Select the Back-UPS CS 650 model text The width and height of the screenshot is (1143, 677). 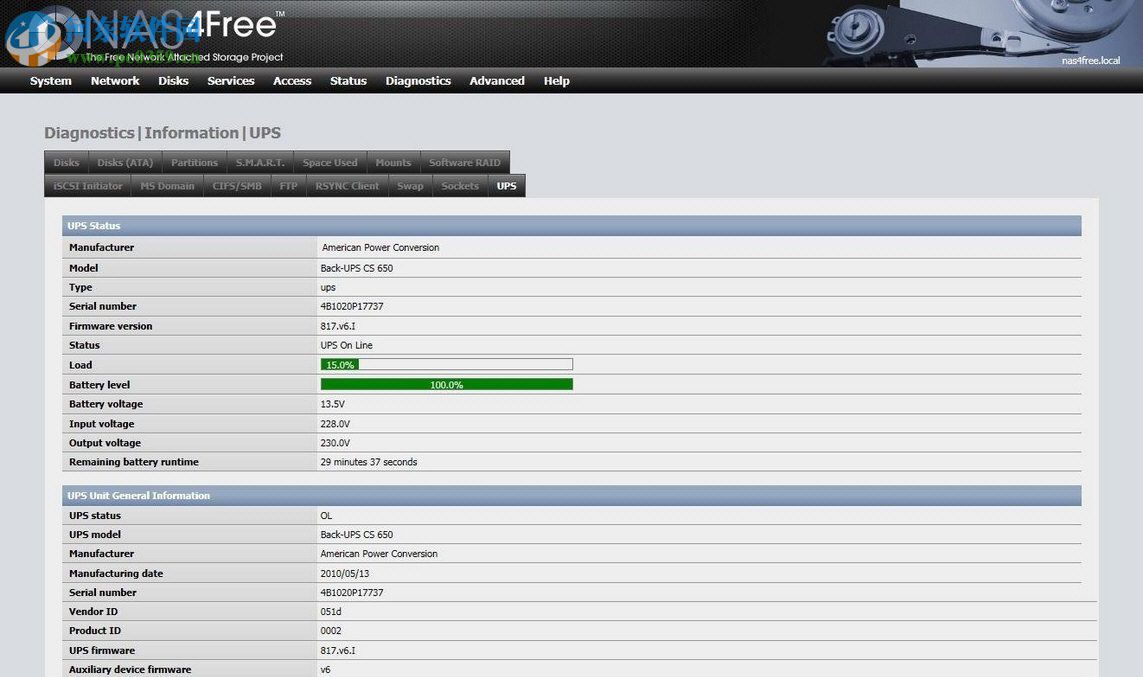click(356, 268)
